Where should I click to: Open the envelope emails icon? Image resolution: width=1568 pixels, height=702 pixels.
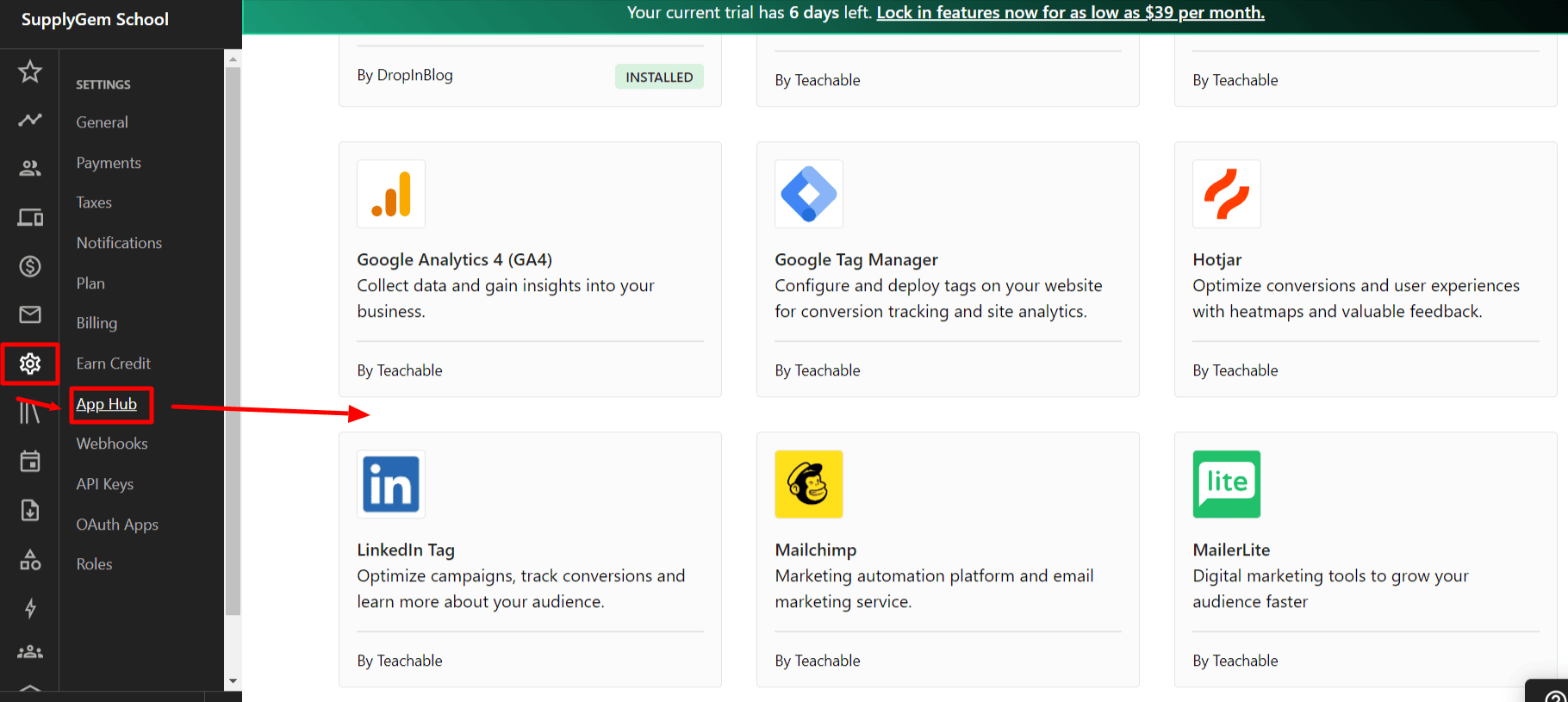[30, 314]
